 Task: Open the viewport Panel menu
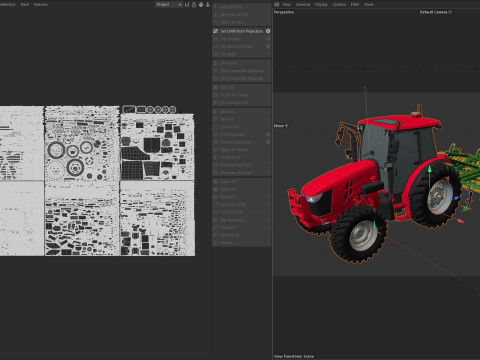(369, 5)
